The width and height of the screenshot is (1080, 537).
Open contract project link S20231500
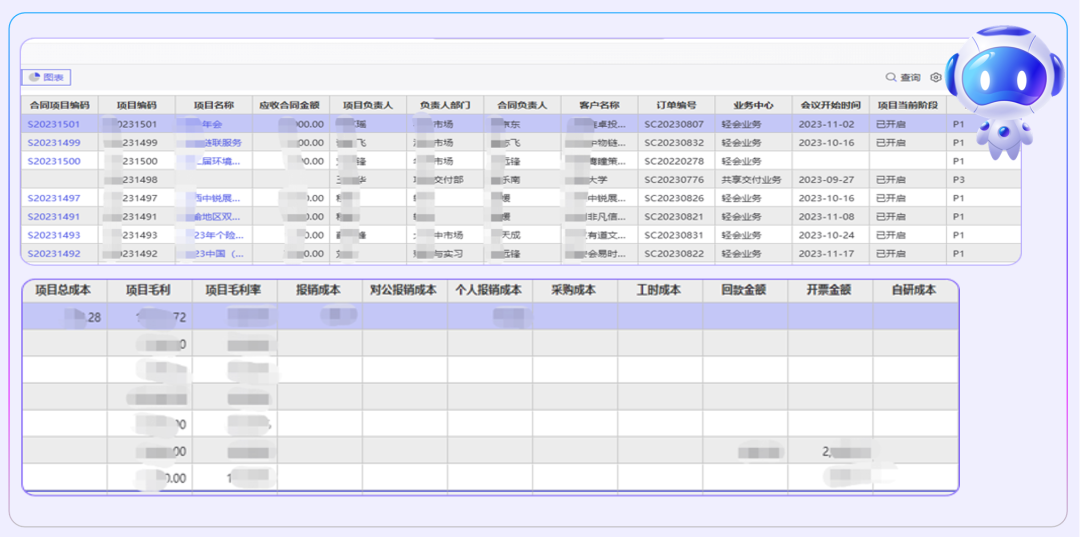click(54, 161)
